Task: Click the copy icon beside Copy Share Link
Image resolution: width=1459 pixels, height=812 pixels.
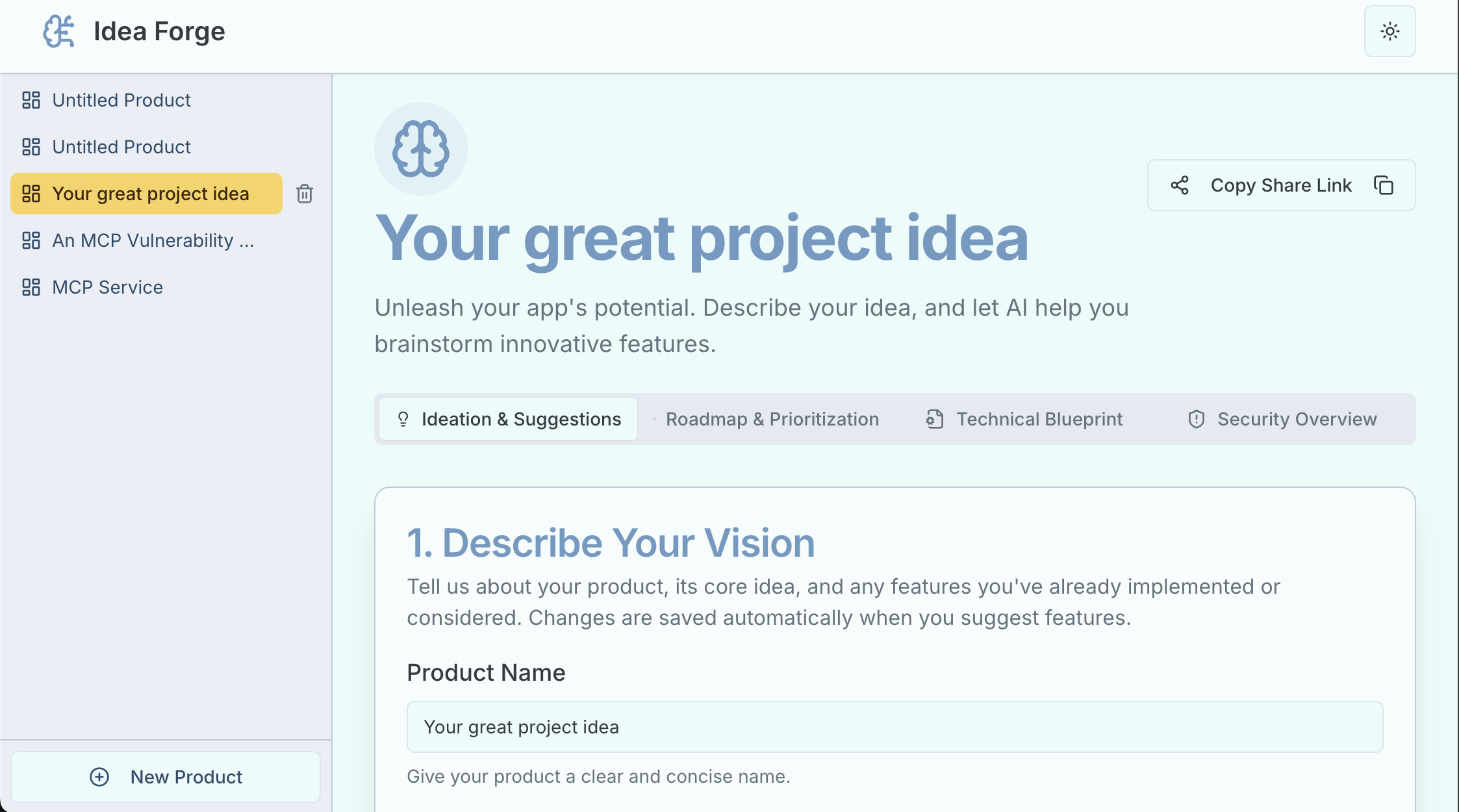Action: tap(1384, 185)
